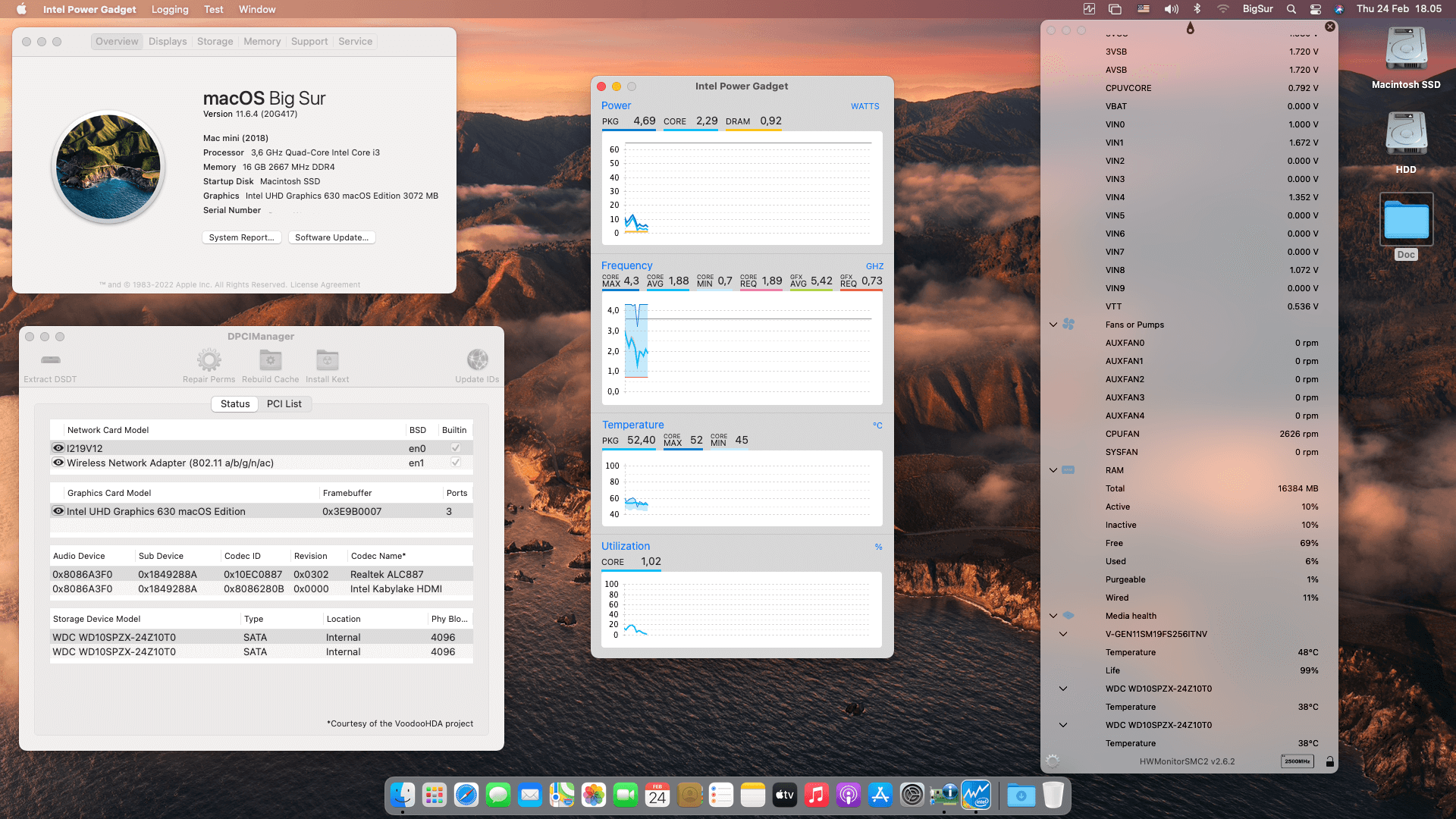Viewport: 1456px width, 819px height.
Task: Click the Spotlight search icon
Action: pos(1291,9)
